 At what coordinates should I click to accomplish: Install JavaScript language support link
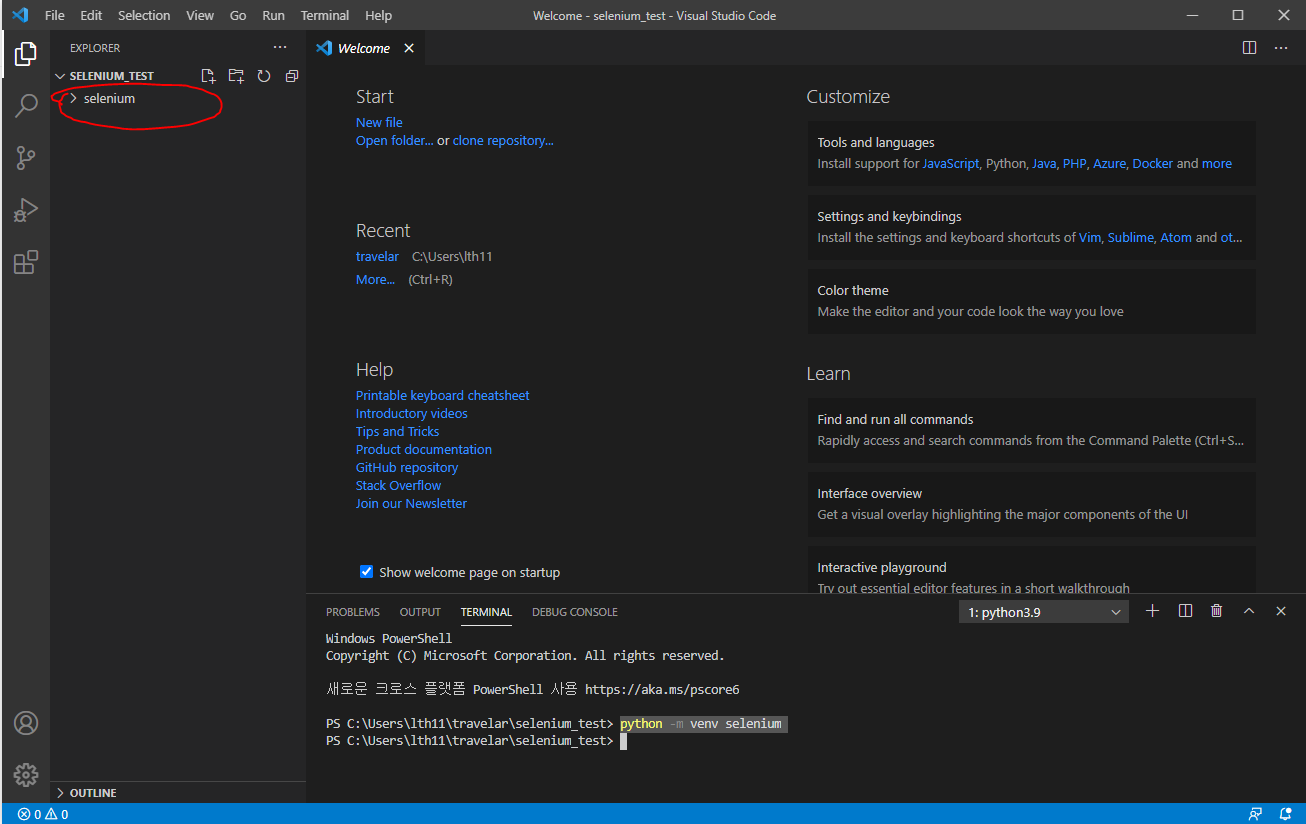[951, 163]
